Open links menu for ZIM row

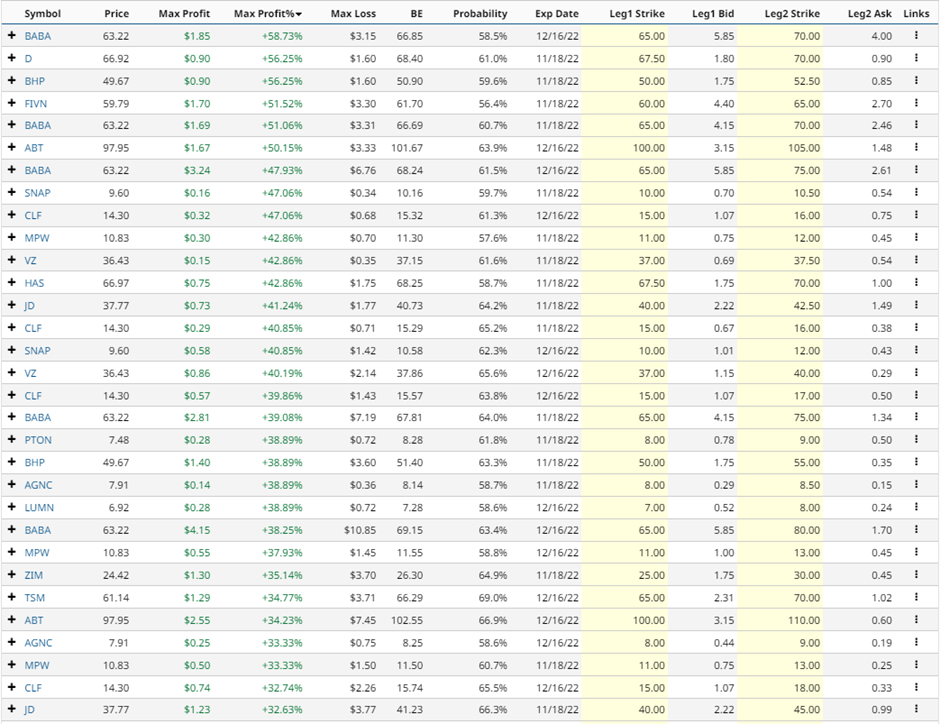pyautogui.click(x=916, y=575)
